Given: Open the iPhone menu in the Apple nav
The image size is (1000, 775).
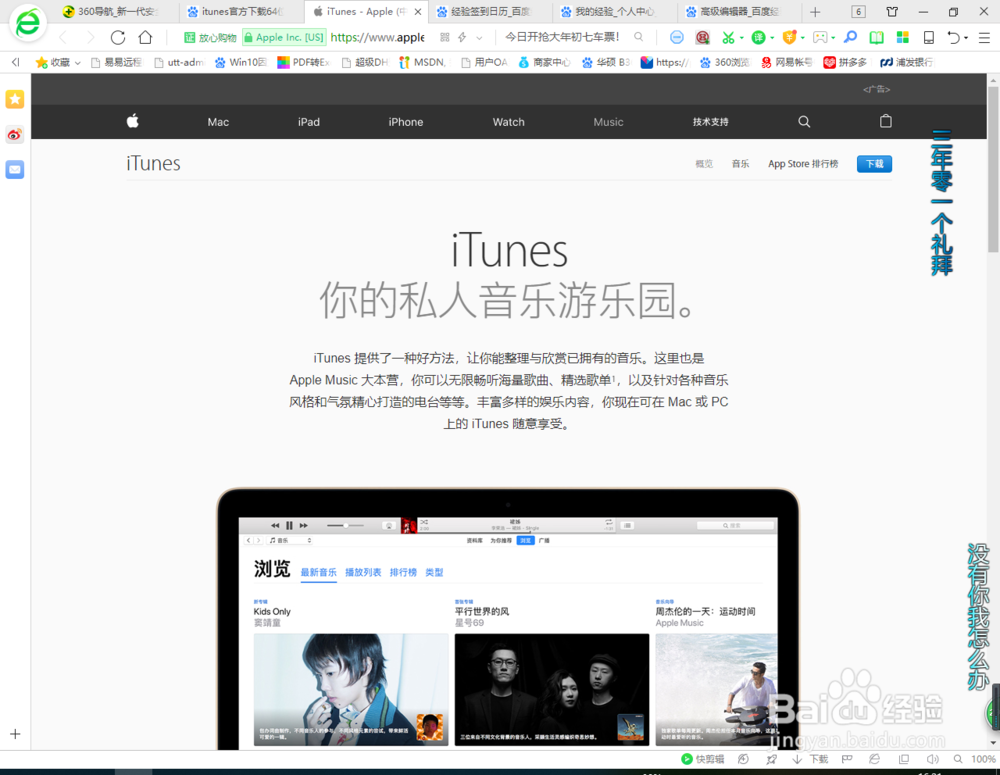Looking at the screenshot, I should click(406, 122).
